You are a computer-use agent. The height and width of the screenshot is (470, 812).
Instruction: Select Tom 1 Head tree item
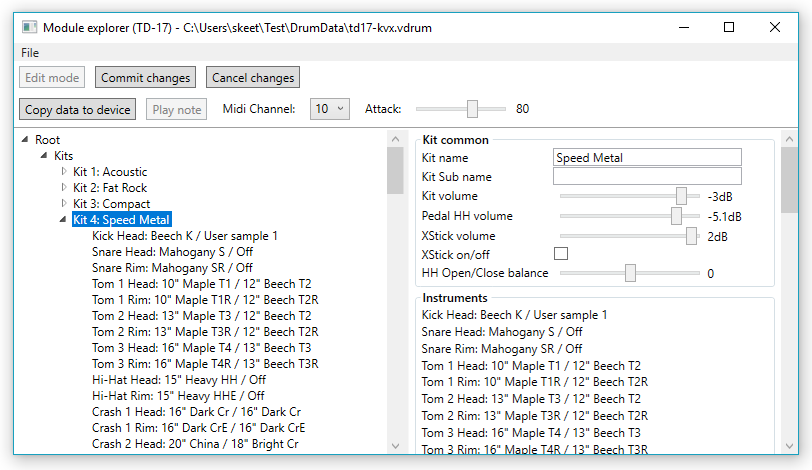(x=202, y=284)
